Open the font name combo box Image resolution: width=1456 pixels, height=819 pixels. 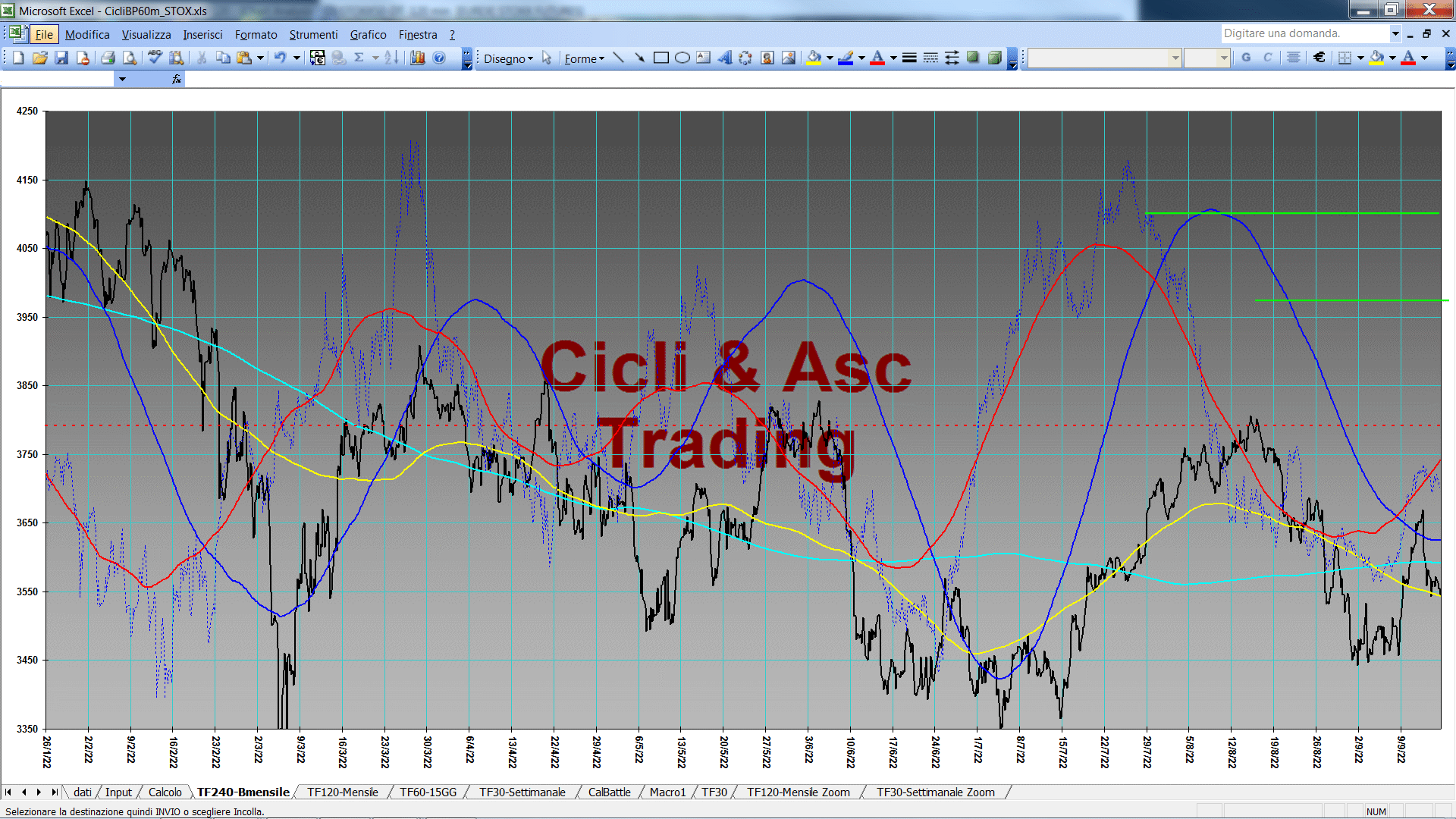pos(1105,58)
